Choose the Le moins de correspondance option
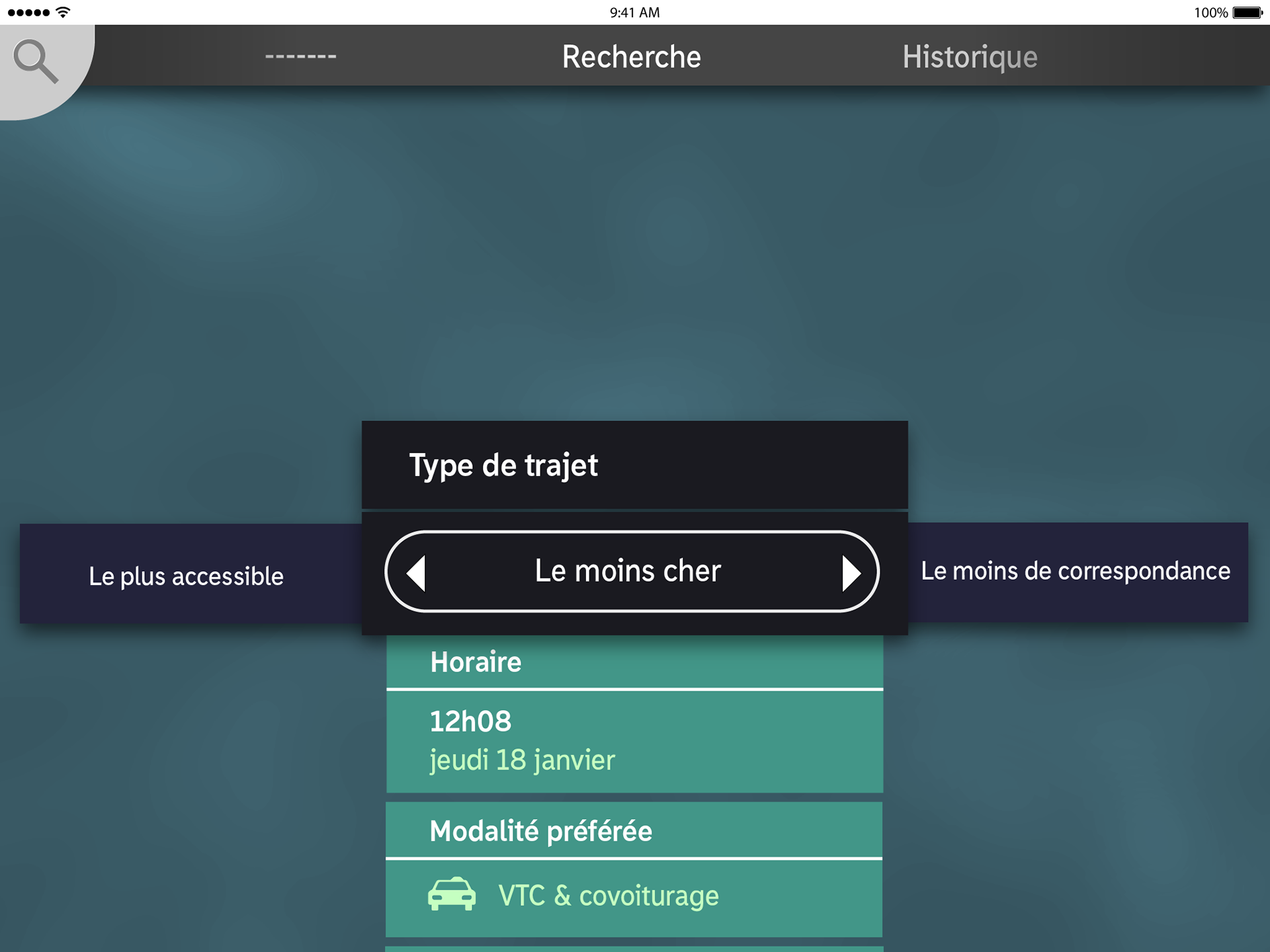This screenshot has height=952, width=1270. click(x=1078, y=572)
